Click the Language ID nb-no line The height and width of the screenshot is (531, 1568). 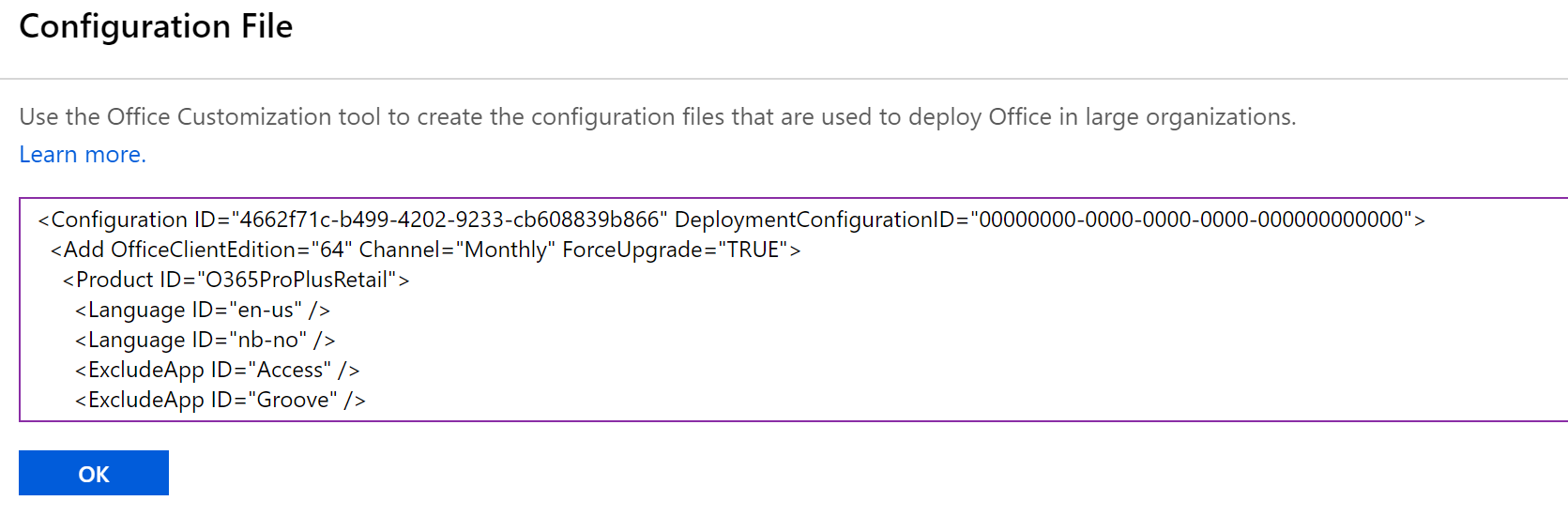point(205,340)
